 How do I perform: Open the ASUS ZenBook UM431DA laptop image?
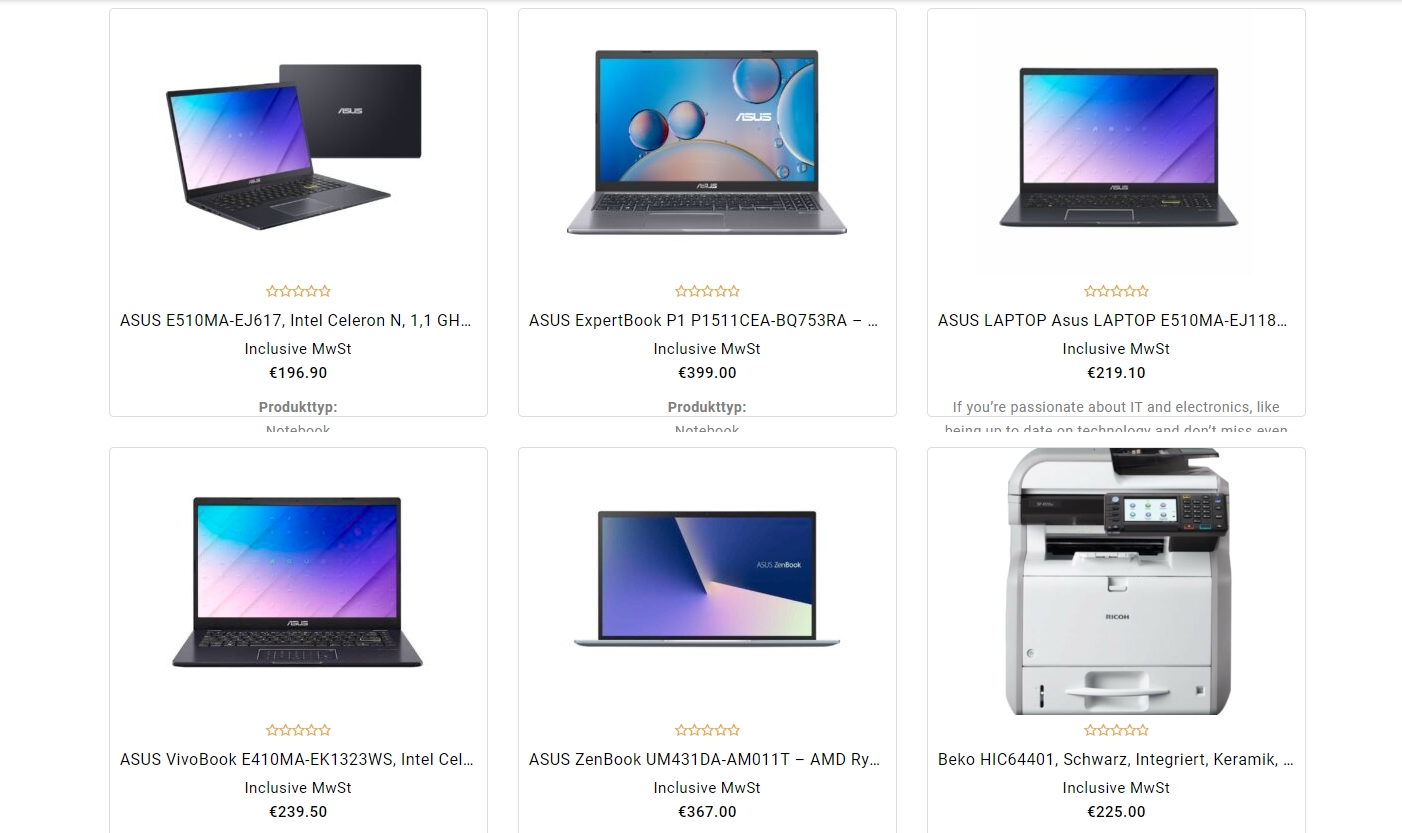coord(707,581)
